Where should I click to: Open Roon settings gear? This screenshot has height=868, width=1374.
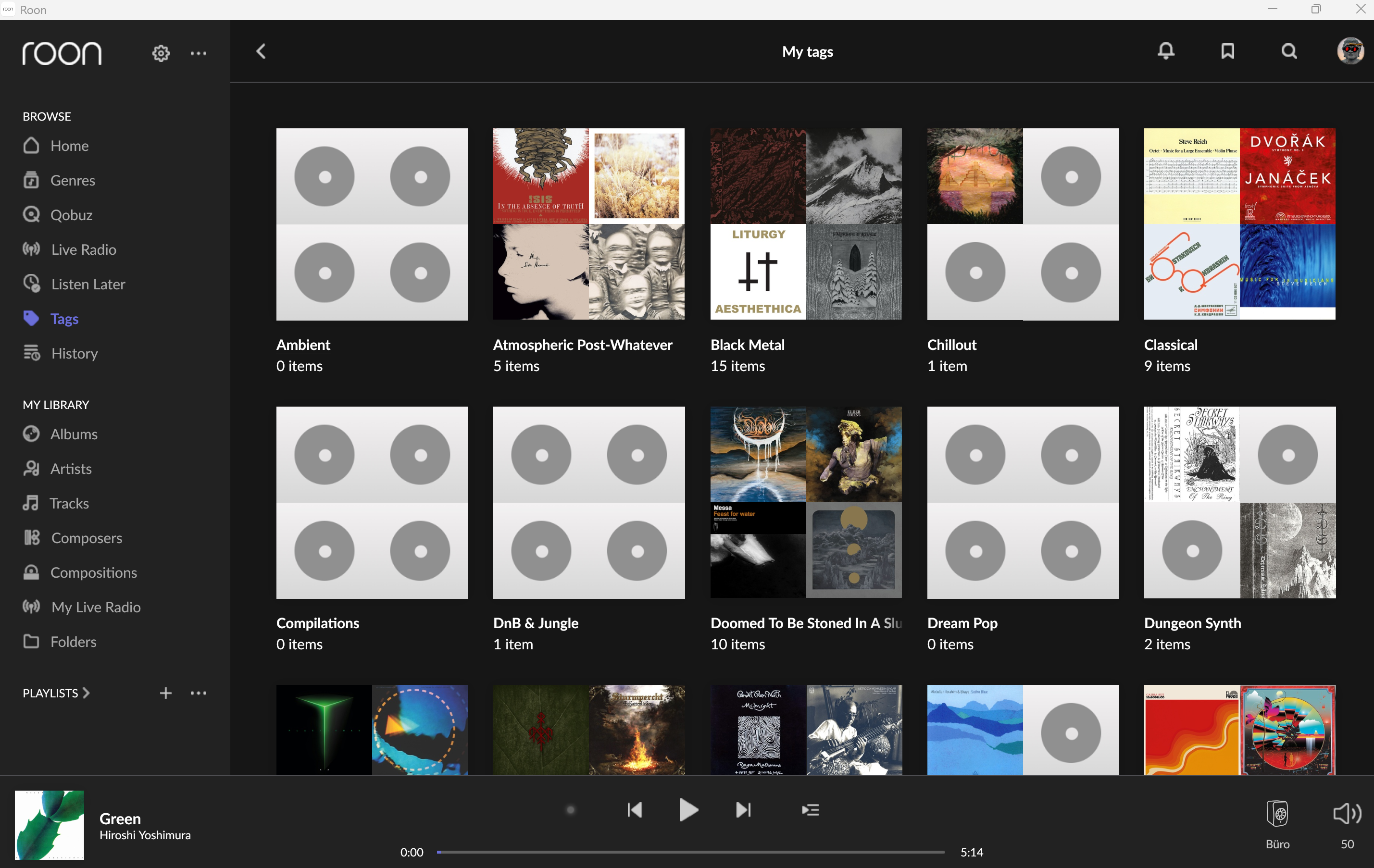161,53
